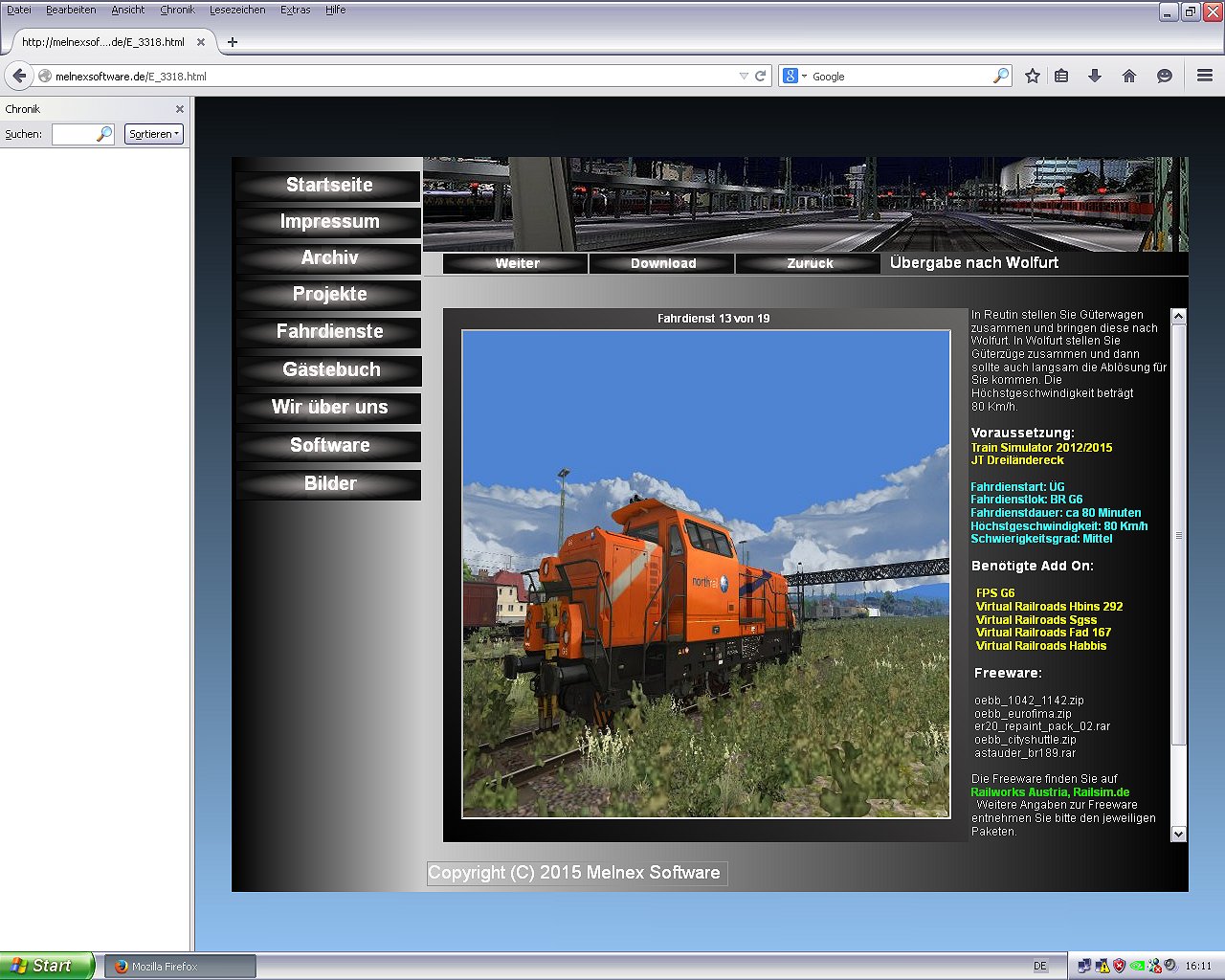This screenshot has height=980, width=1225.
Task: Open the Firefox hamburger menu
Action: point(1205,76)
